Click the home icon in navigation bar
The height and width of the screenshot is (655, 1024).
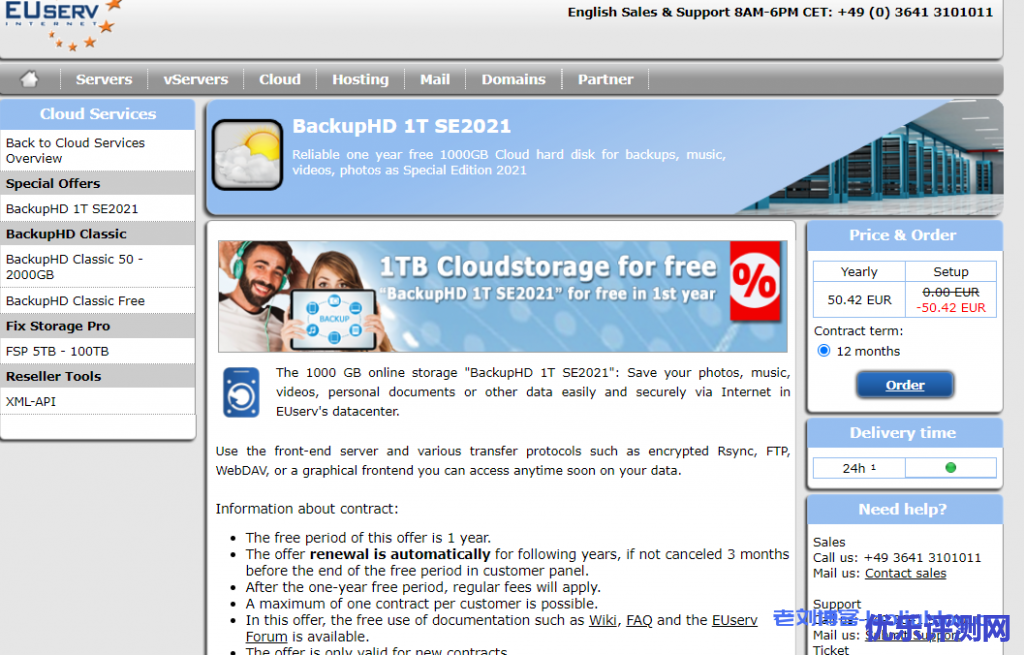pyautogui.click(x=30, y=79)
